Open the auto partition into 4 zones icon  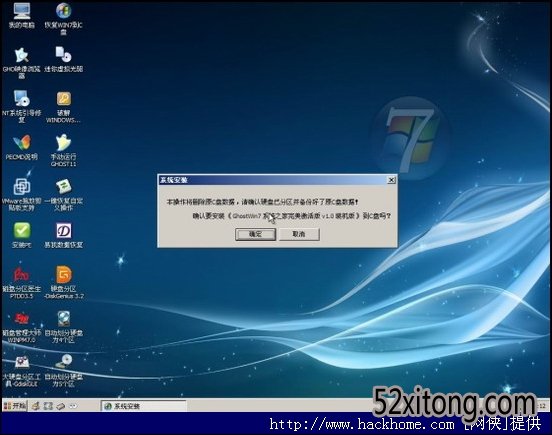(x=63, y=327)
